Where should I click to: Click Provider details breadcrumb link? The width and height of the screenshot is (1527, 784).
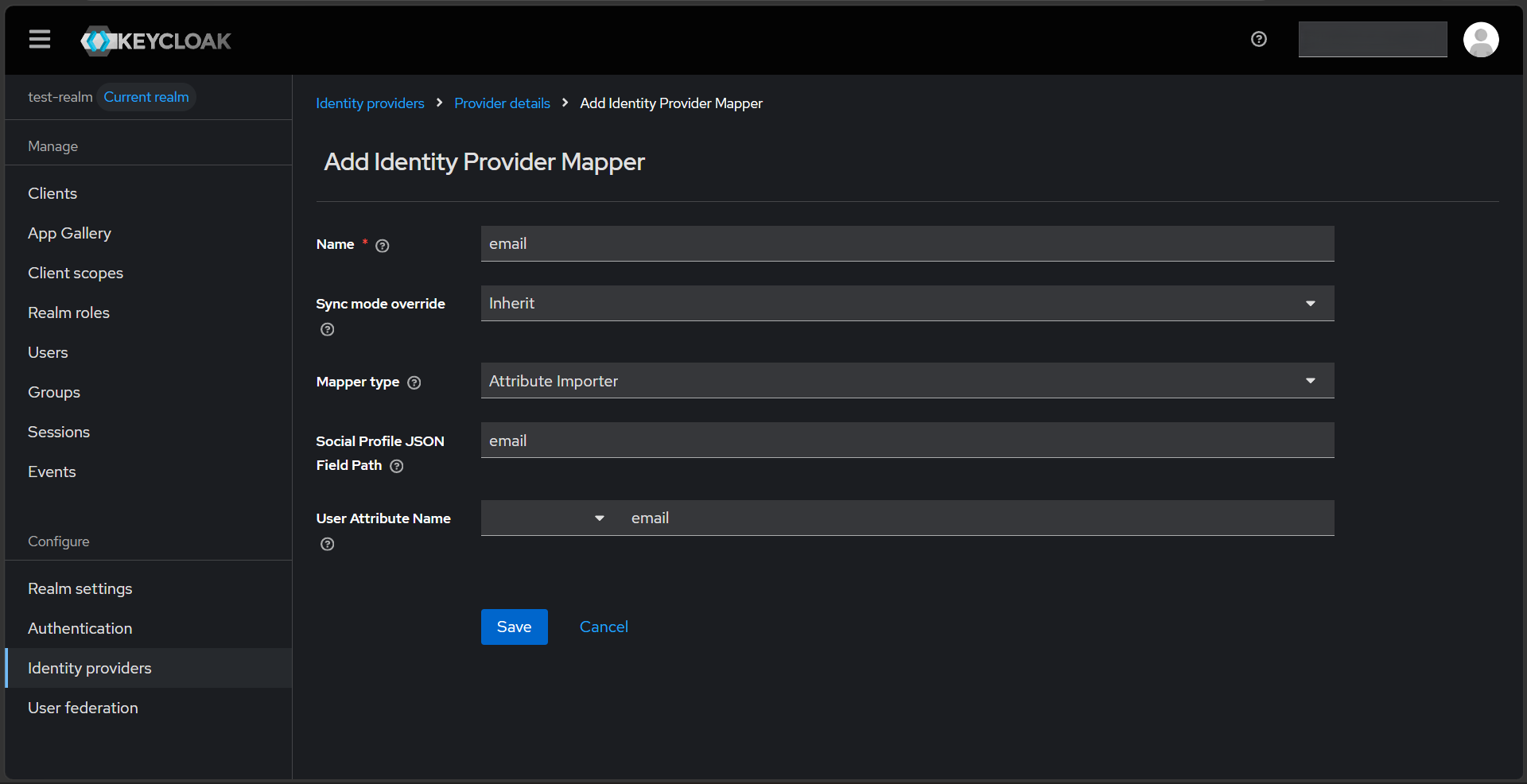[502, 103]
